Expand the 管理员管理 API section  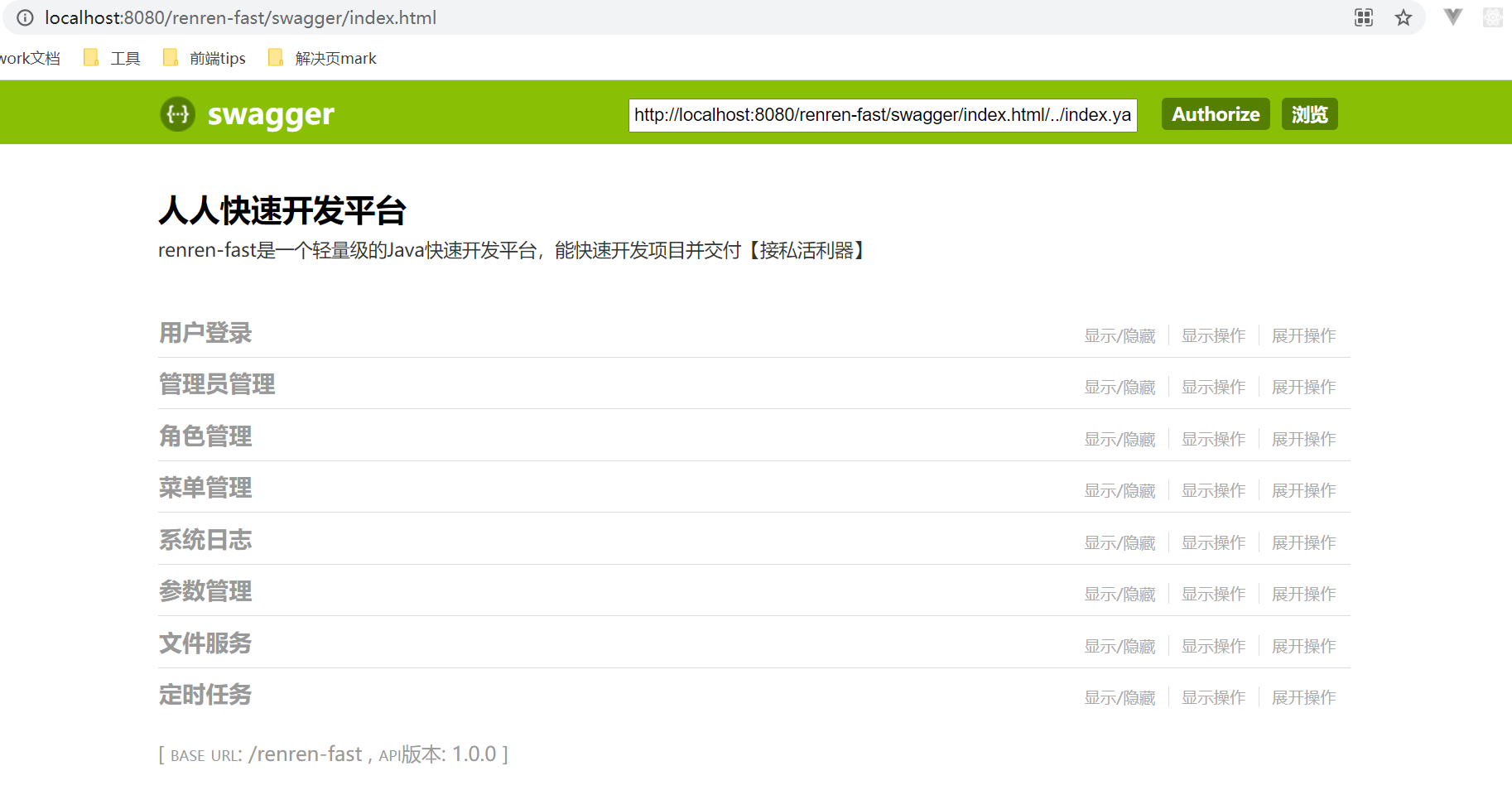[217, 384]
